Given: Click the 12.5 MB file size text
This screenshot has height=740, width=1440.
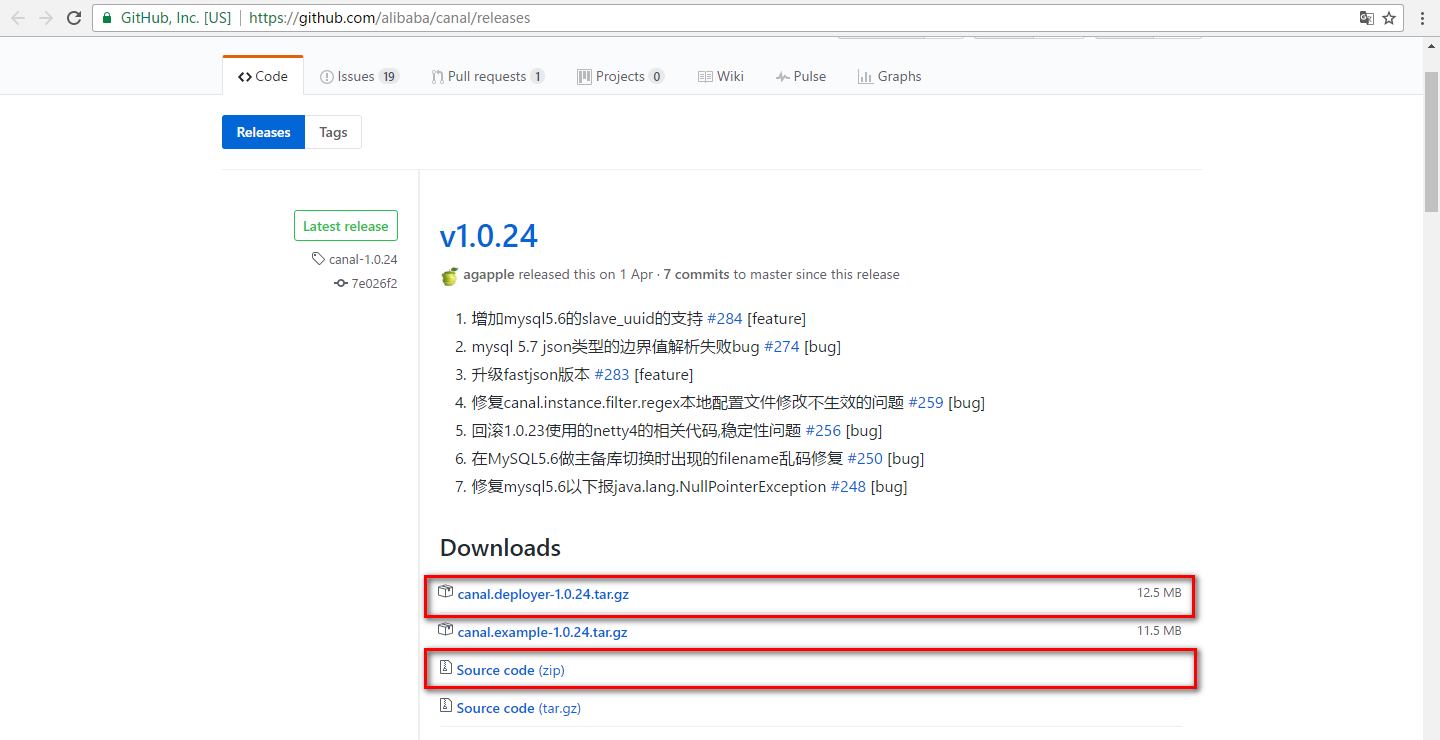Looking at the screenshot, I should tap(1159, 593).
